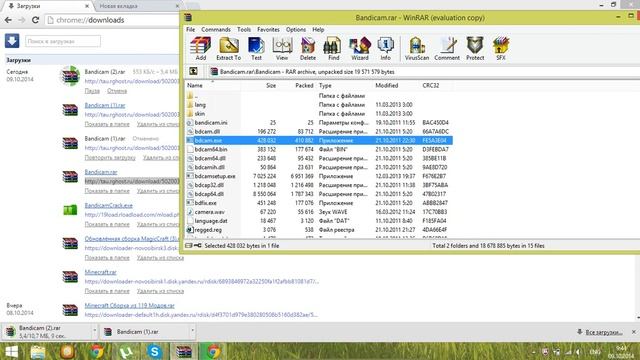This screenshot has height=360, width=640.
Task: Select bdcamsetup.exe in the list
Action: [319, 176]
